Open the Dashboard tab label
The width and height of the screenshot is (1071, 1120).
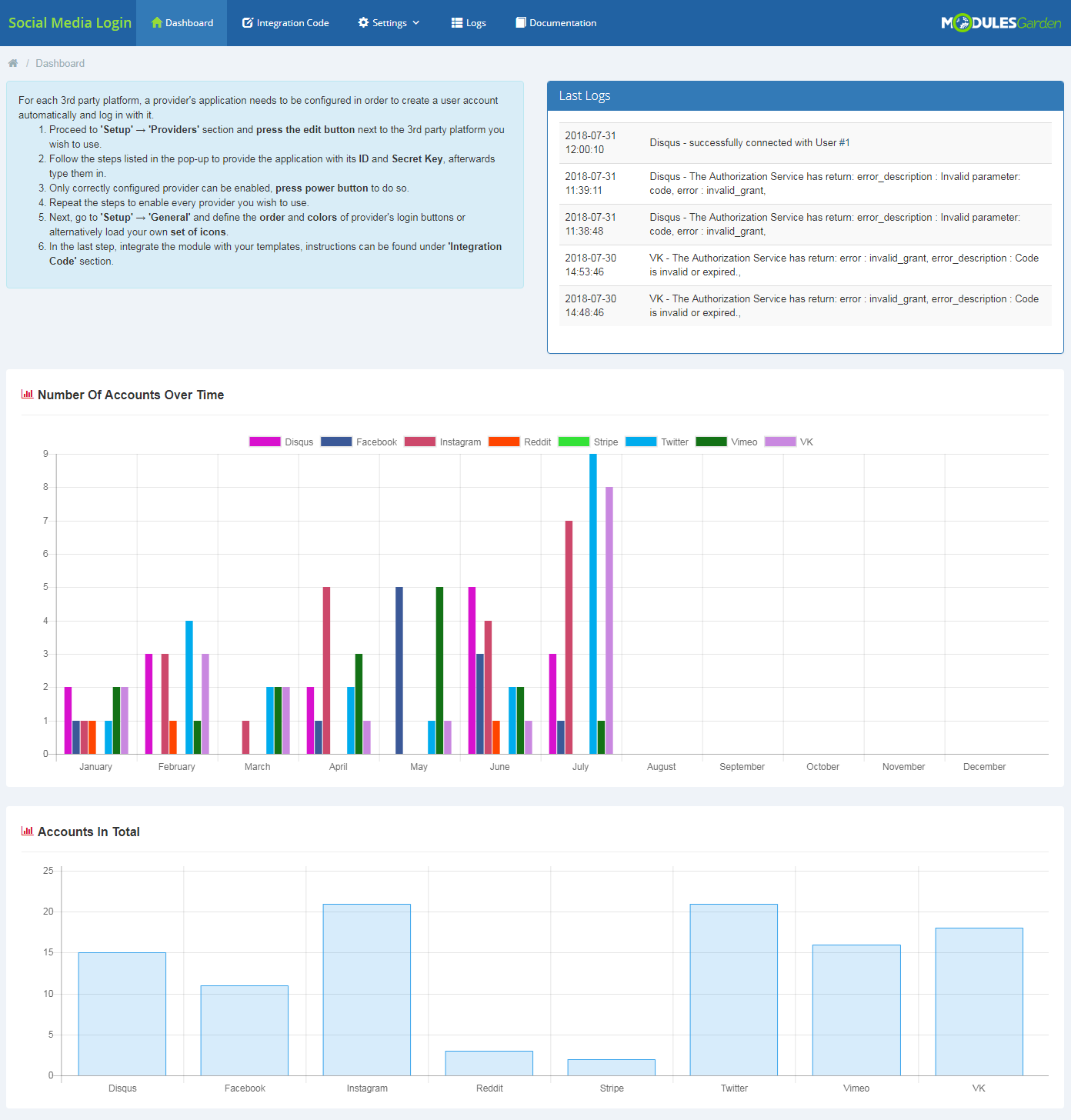coord(189,22)
